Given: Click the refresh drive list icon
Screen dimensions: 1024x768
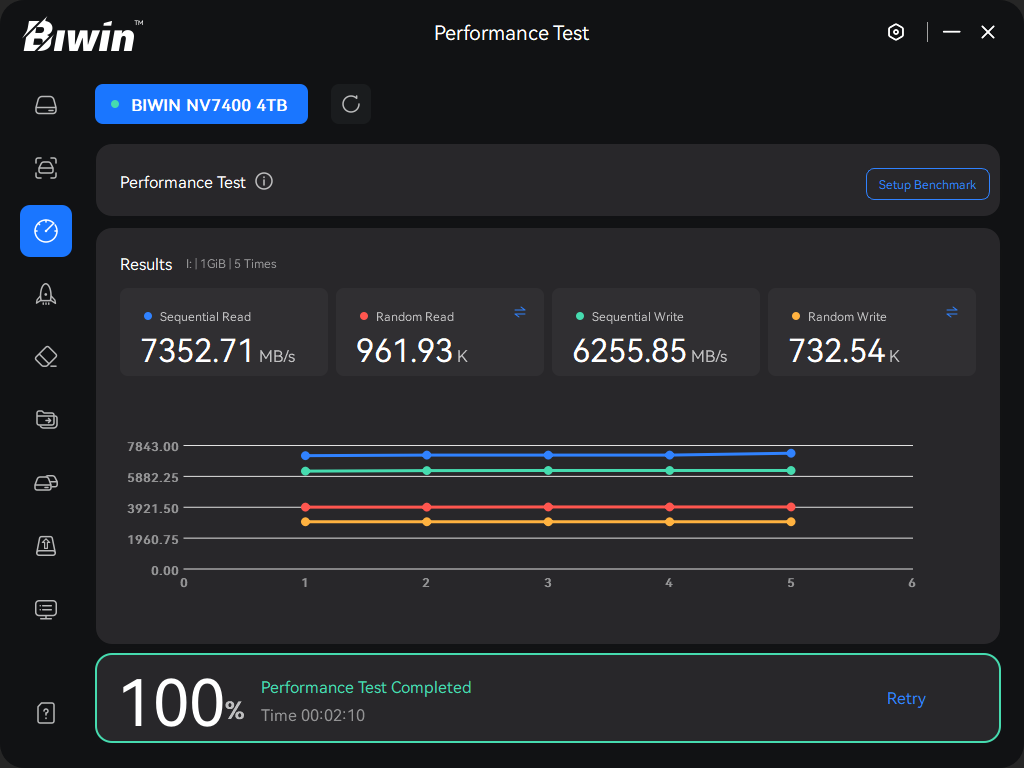Looking at the screenshot, I should 351,104.
